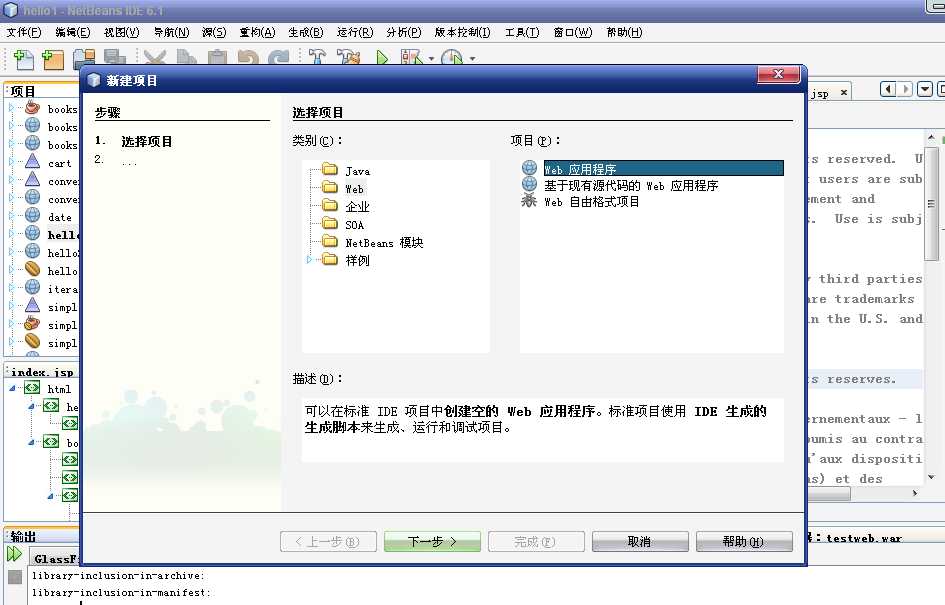Screen dimensions: 945x605
Task: Click the coffee cup icon beside first books project
Action: tap(32, 108)
